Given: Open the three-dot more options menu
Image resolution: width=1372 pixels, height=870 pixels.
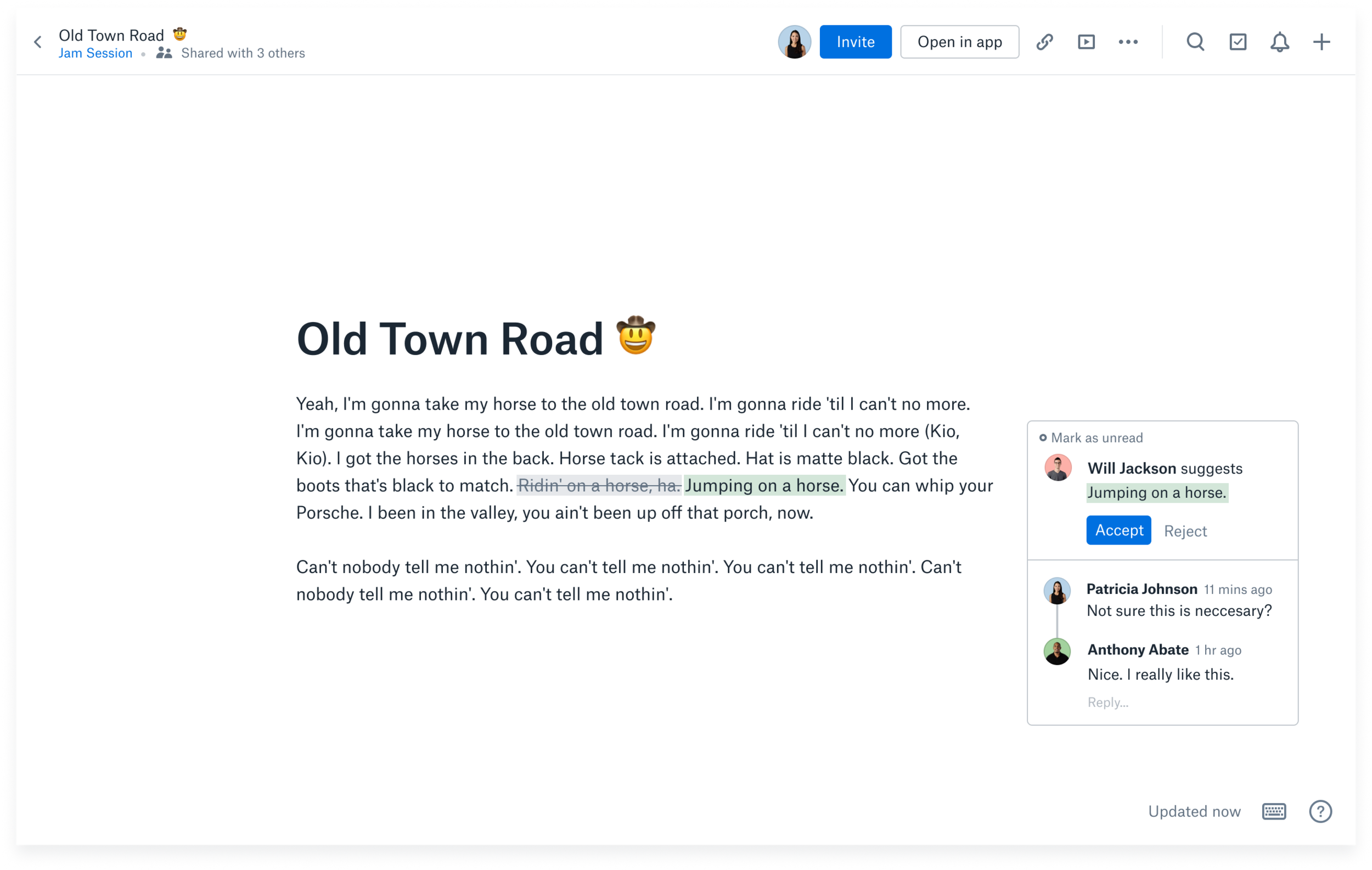Looking at the screenshot, I should 1128,42.
